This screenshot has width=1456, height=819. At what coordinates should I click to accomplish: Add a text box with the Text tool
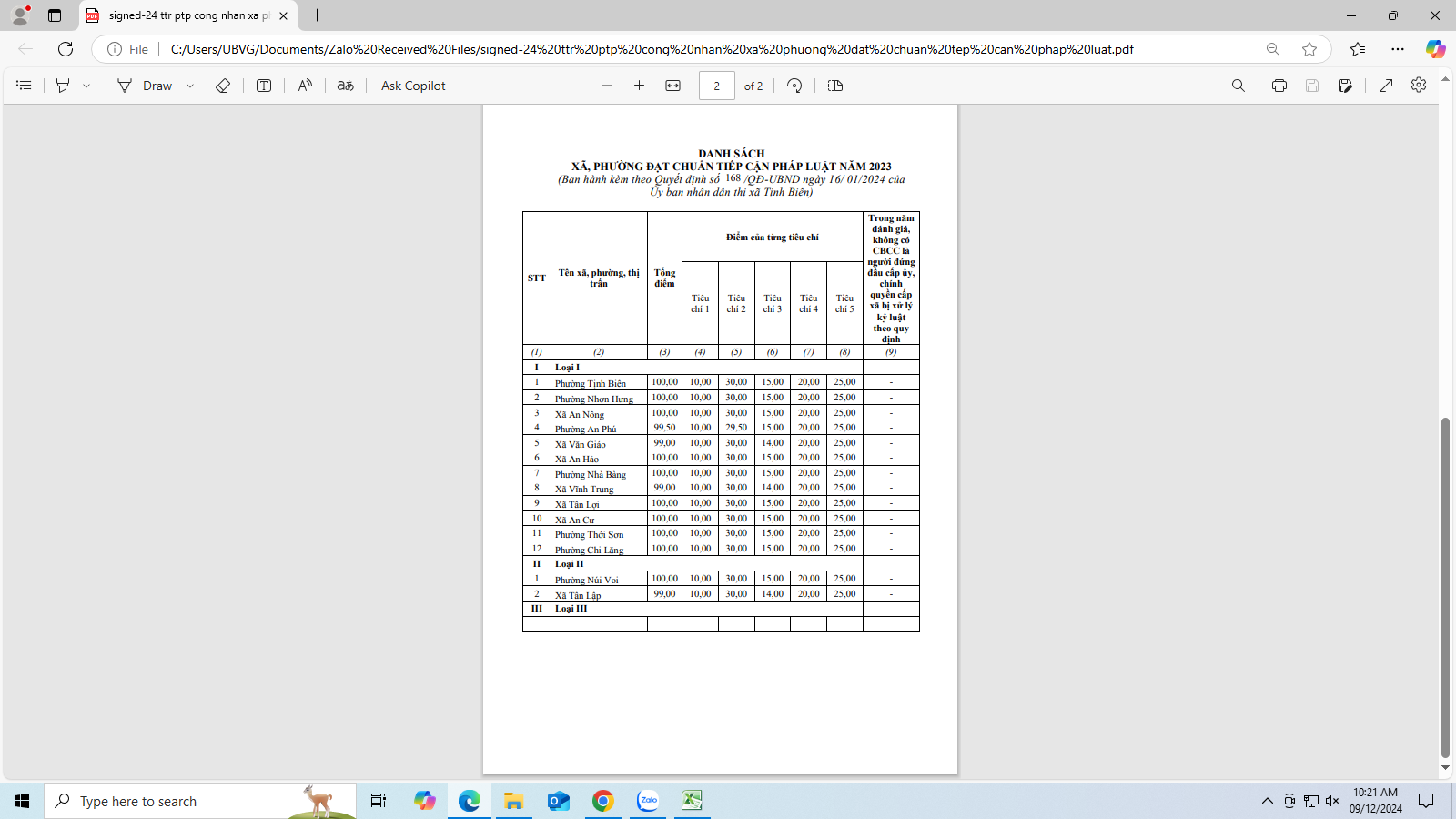tap(264, 86)
